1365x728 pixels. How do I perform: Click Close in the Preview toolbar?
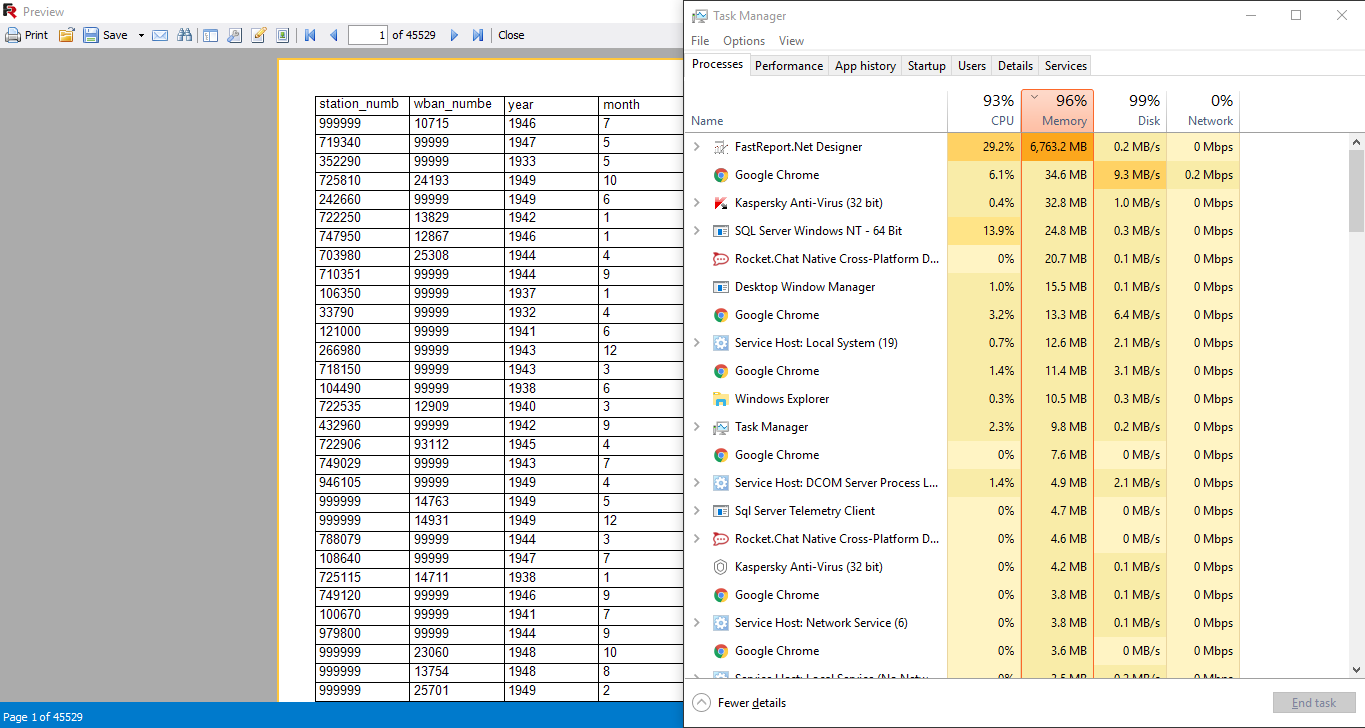511,35
